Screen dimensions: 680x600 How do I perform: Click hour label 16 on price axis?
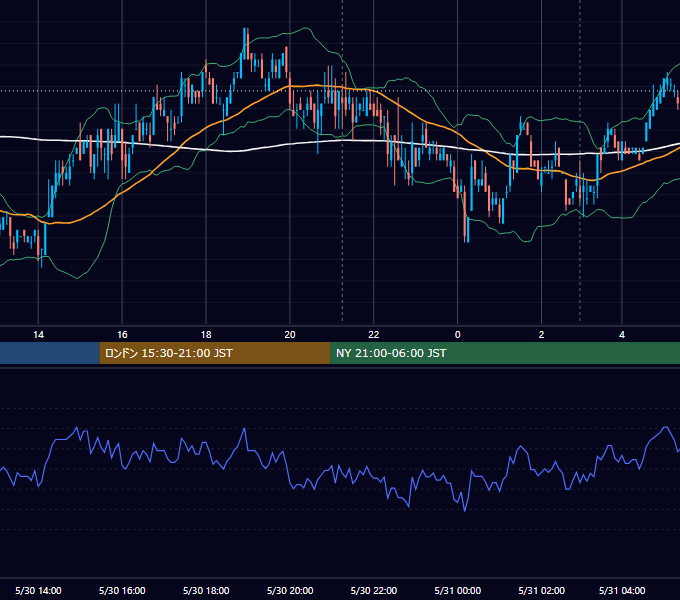pyautogui.click(x=122, y=335)
